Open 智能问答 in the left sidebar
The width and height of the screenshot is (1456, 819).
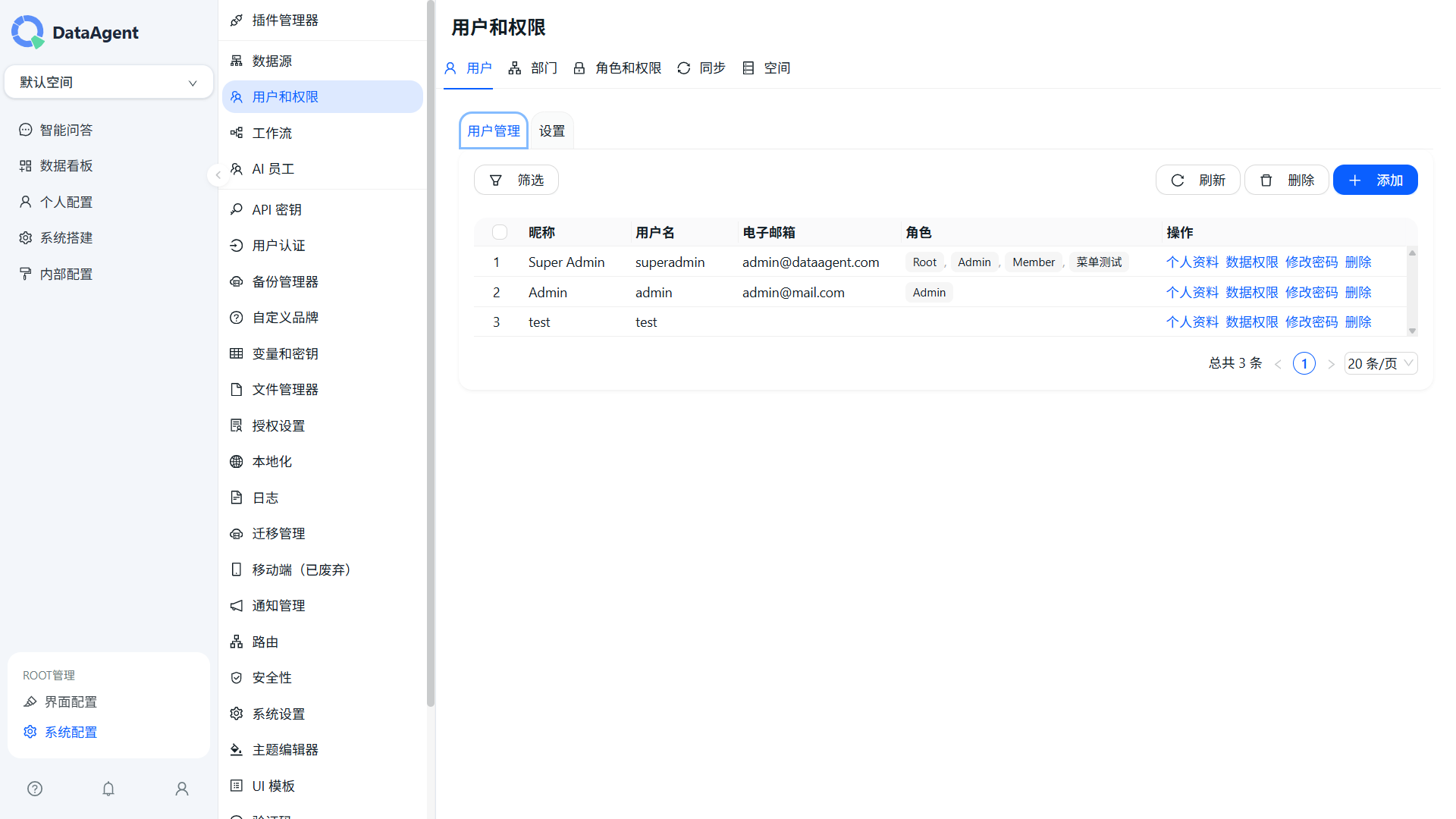(67, 130)
